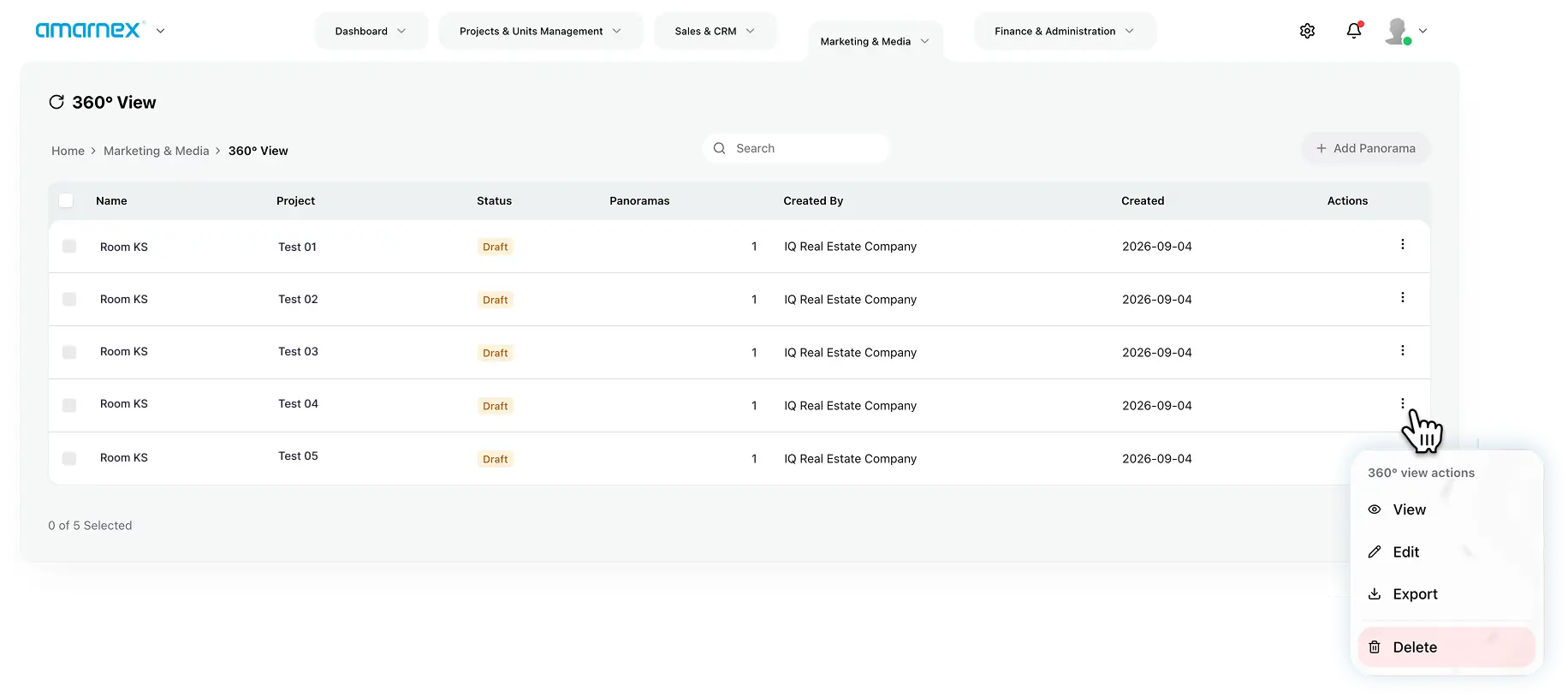Viewport: 1568px width, 697px height.
Task: Click project name Test 04
Action: 298,403
